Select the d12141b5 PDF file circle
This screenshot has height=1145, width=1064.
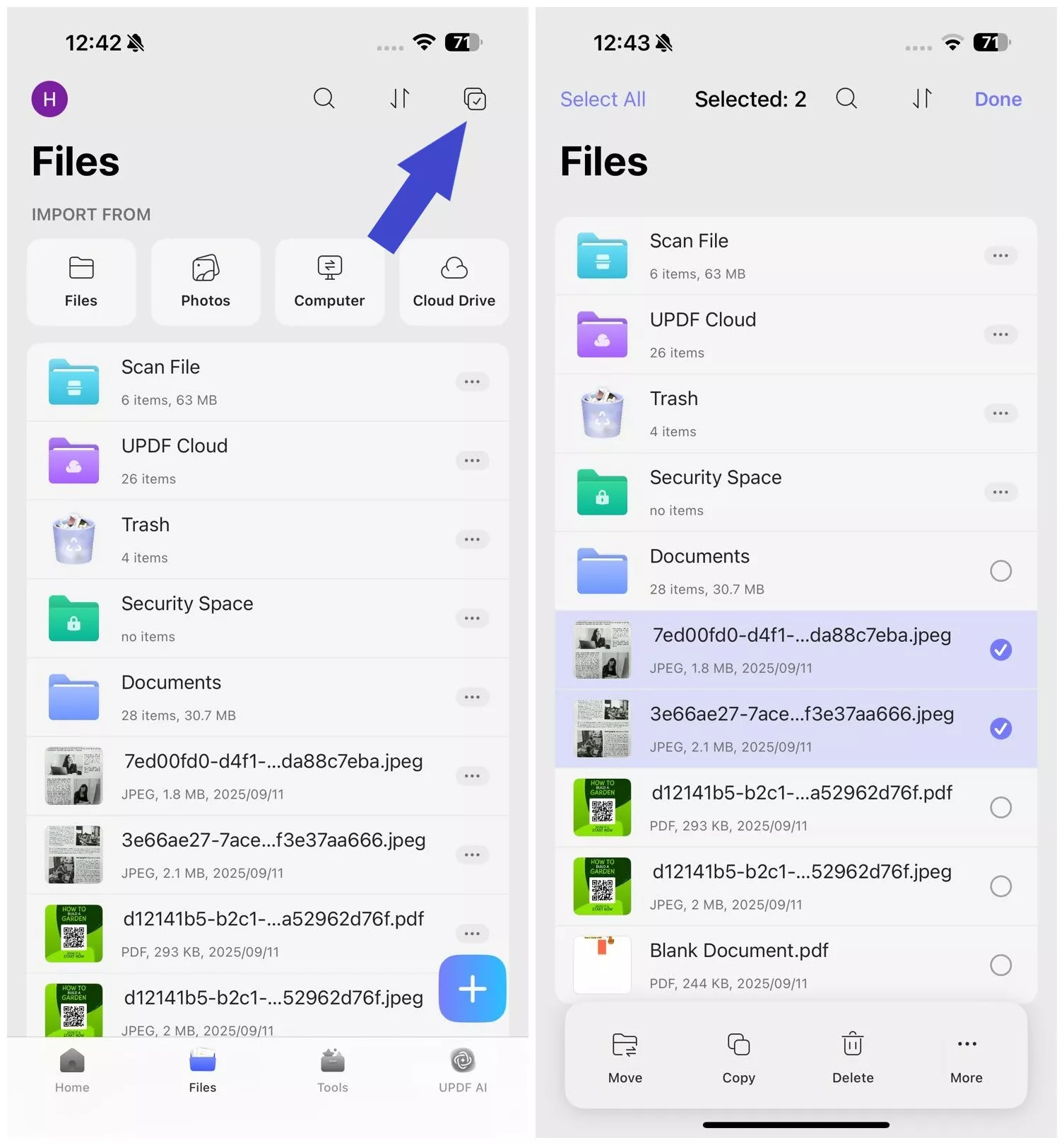[x=1000, y=807]
